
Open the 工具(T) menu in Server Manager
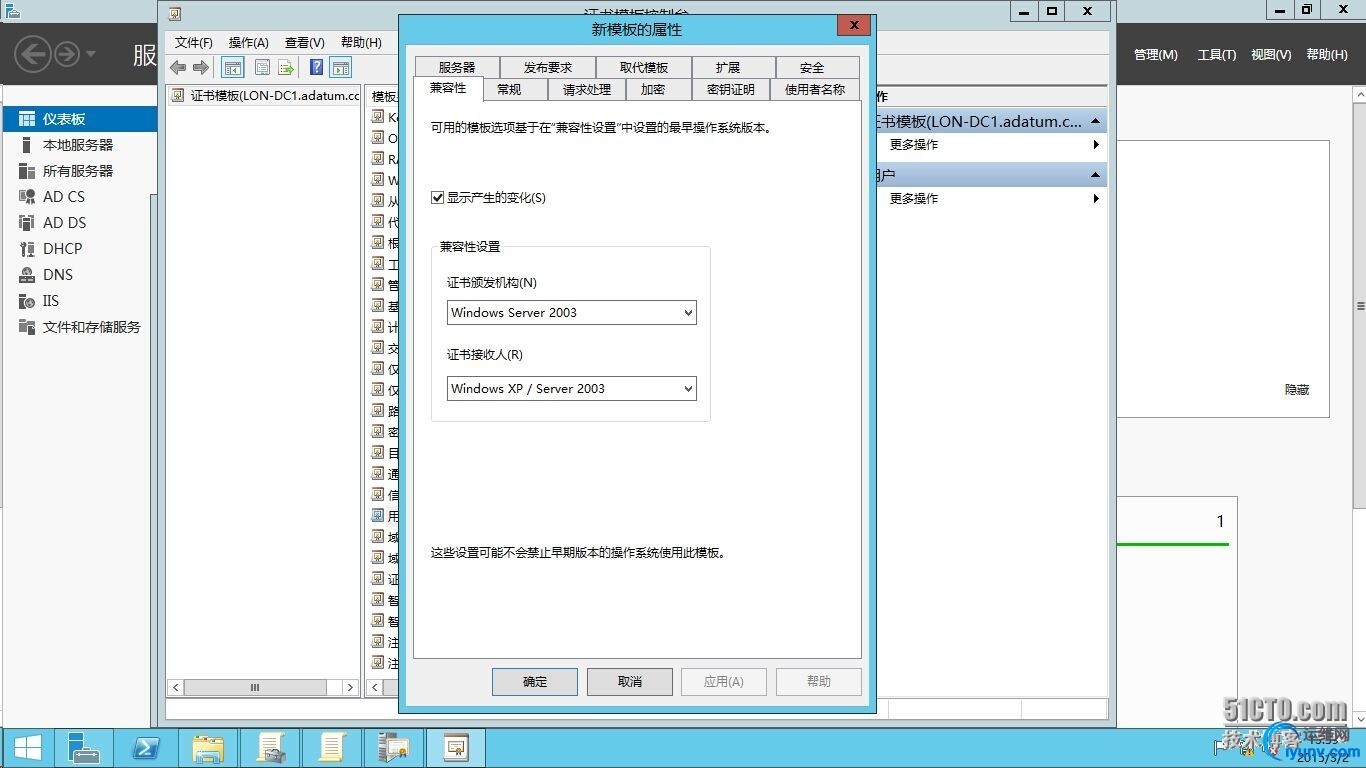click(1217, 55)
